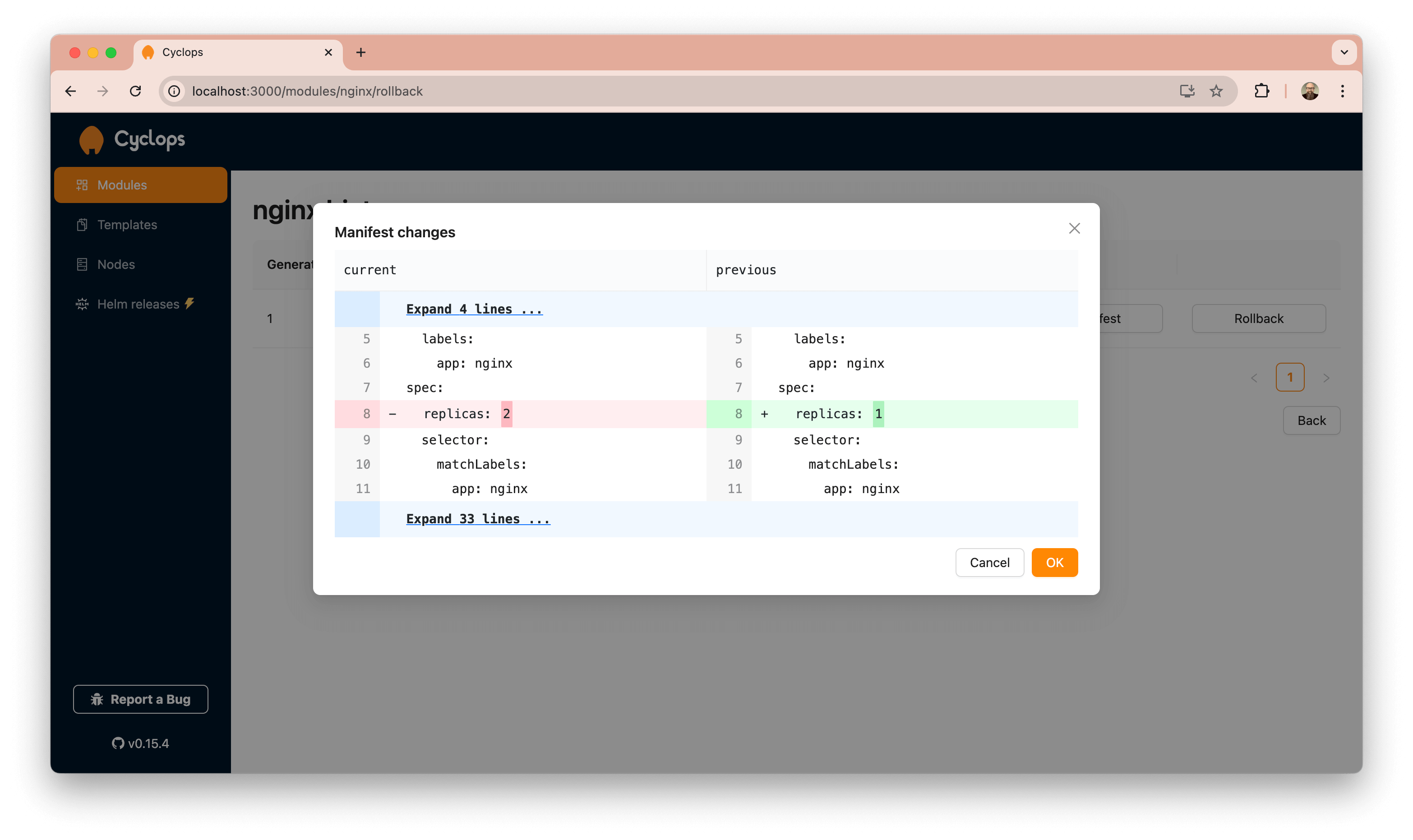The image size is (1413, 840).
Task: Expand the collapsed 33 lines below
Action: [x=477, y=518]
